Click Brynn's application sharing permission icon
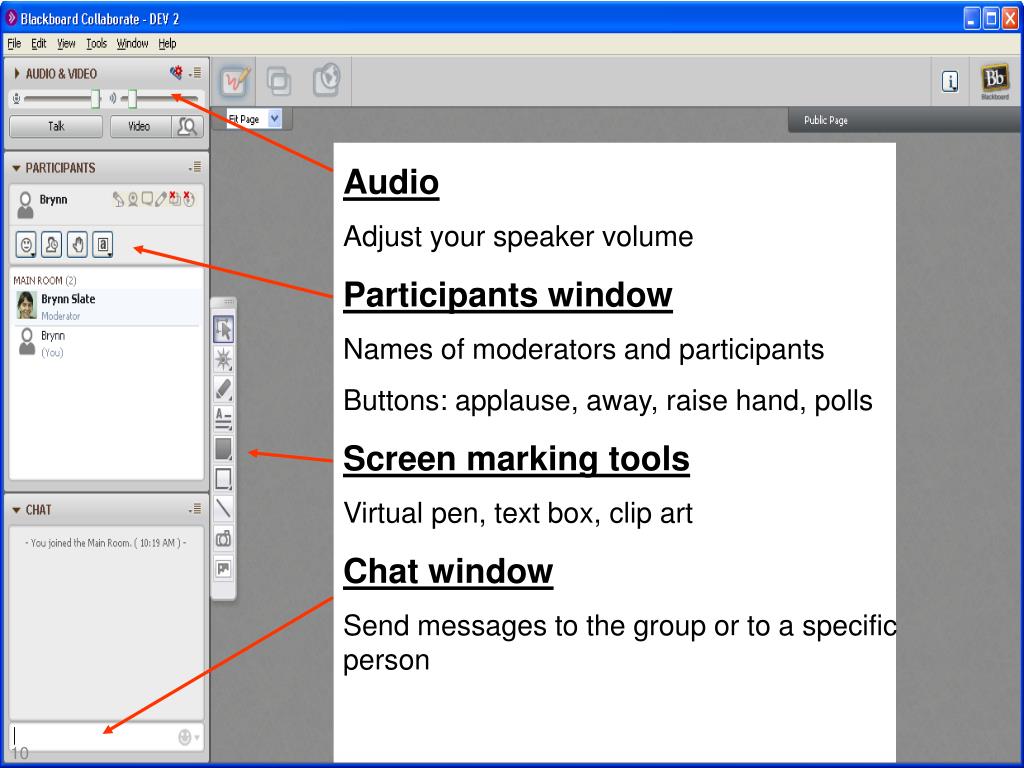Viewport: 1024px width, 768px height. coord(175,199)
